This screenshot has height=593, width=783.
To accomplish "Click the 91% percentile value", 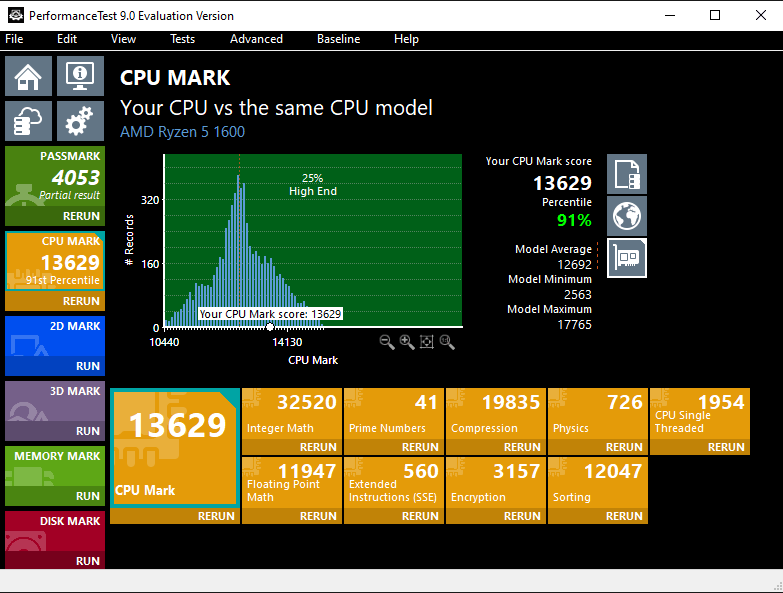I will [x=574, y=220].
